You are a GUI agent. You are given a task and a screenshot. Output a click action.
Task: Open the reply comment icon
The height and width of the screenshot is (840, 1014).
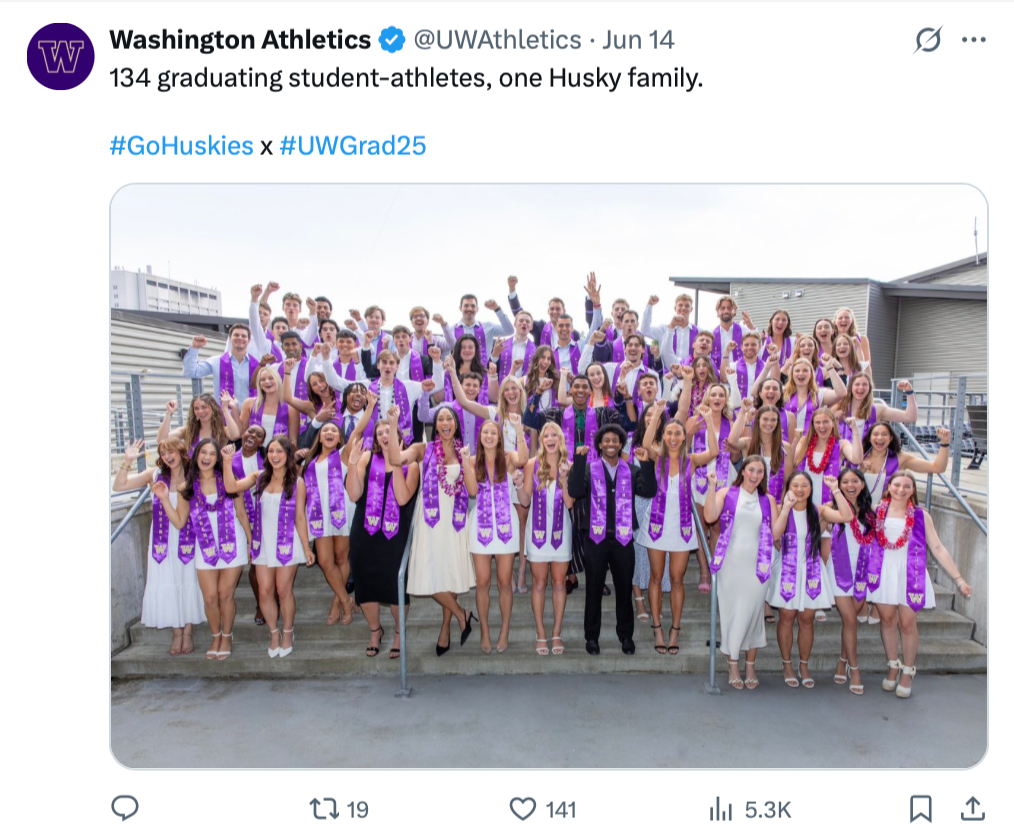[125, 808]
